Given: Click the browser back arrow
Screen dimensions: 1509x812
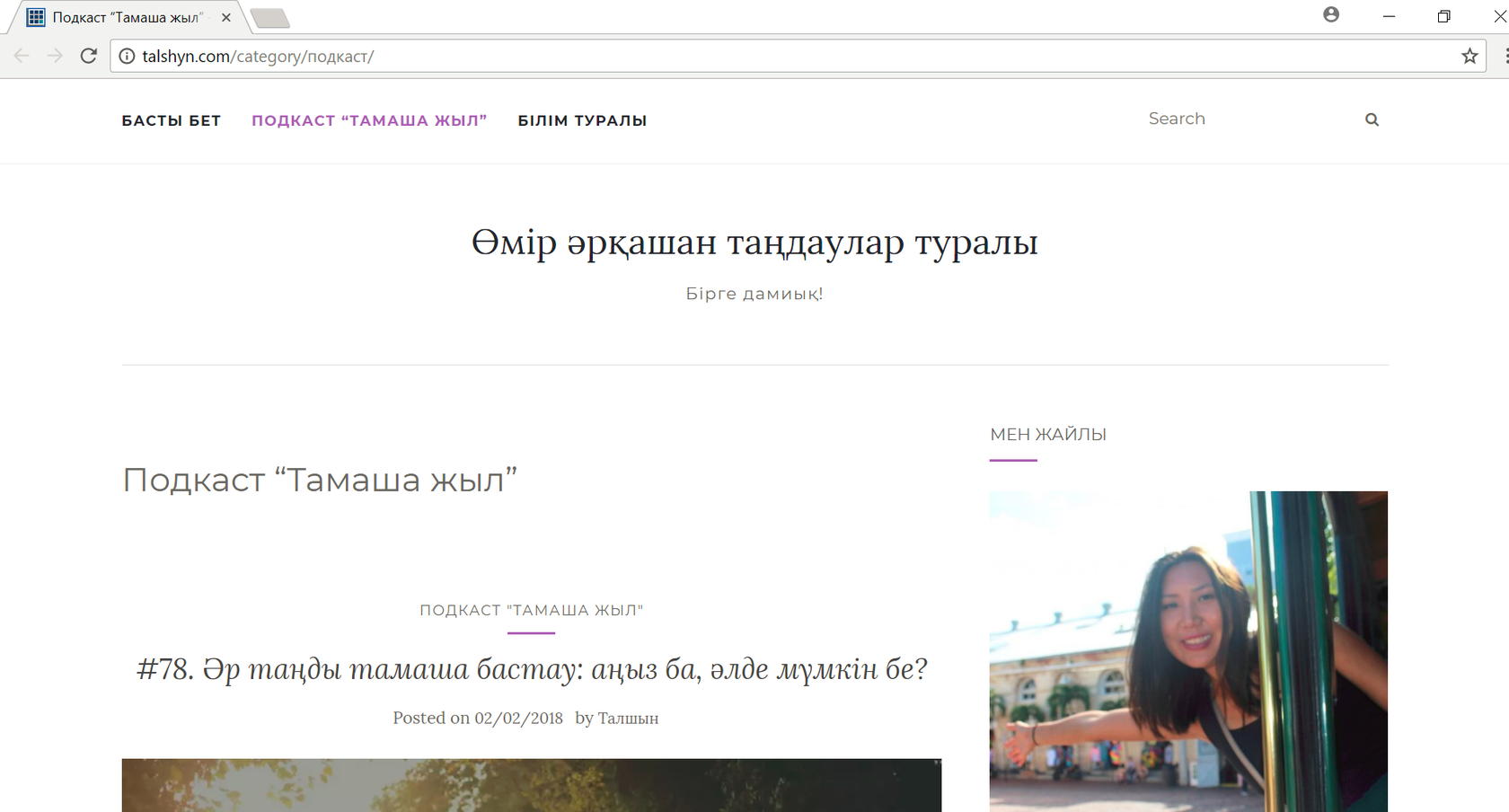Looking at the screenshot, I should [22, 56].
